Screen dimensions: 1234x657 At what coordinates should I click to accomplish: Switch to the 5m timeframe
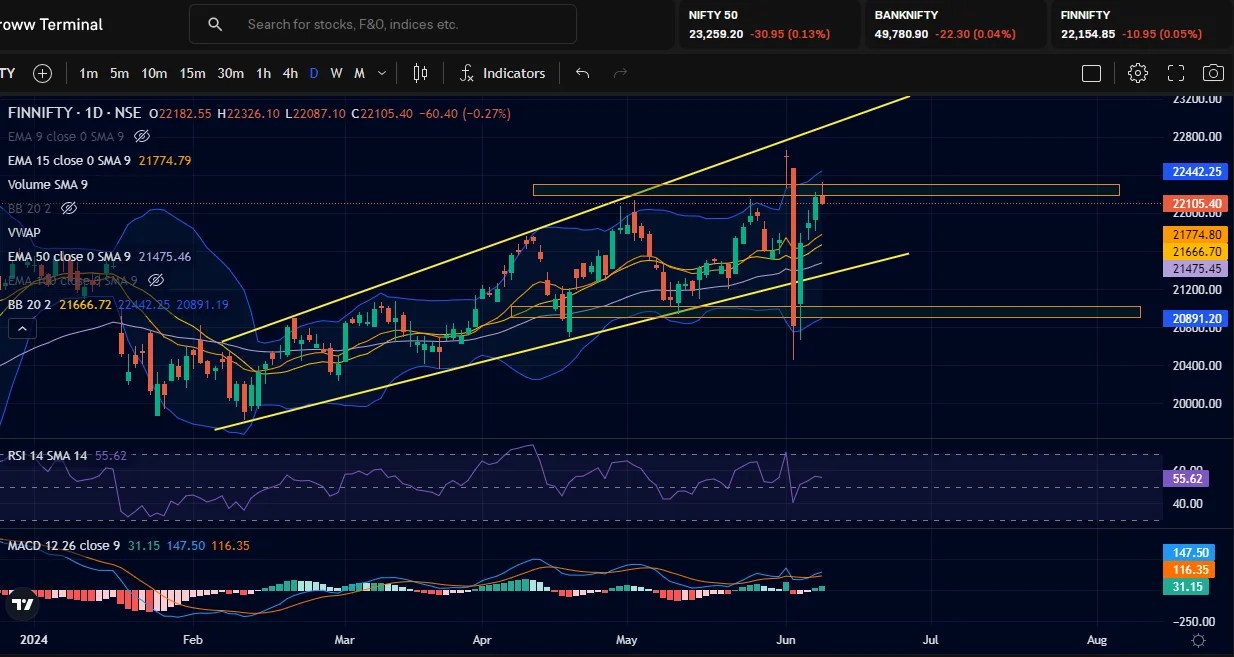119,73
